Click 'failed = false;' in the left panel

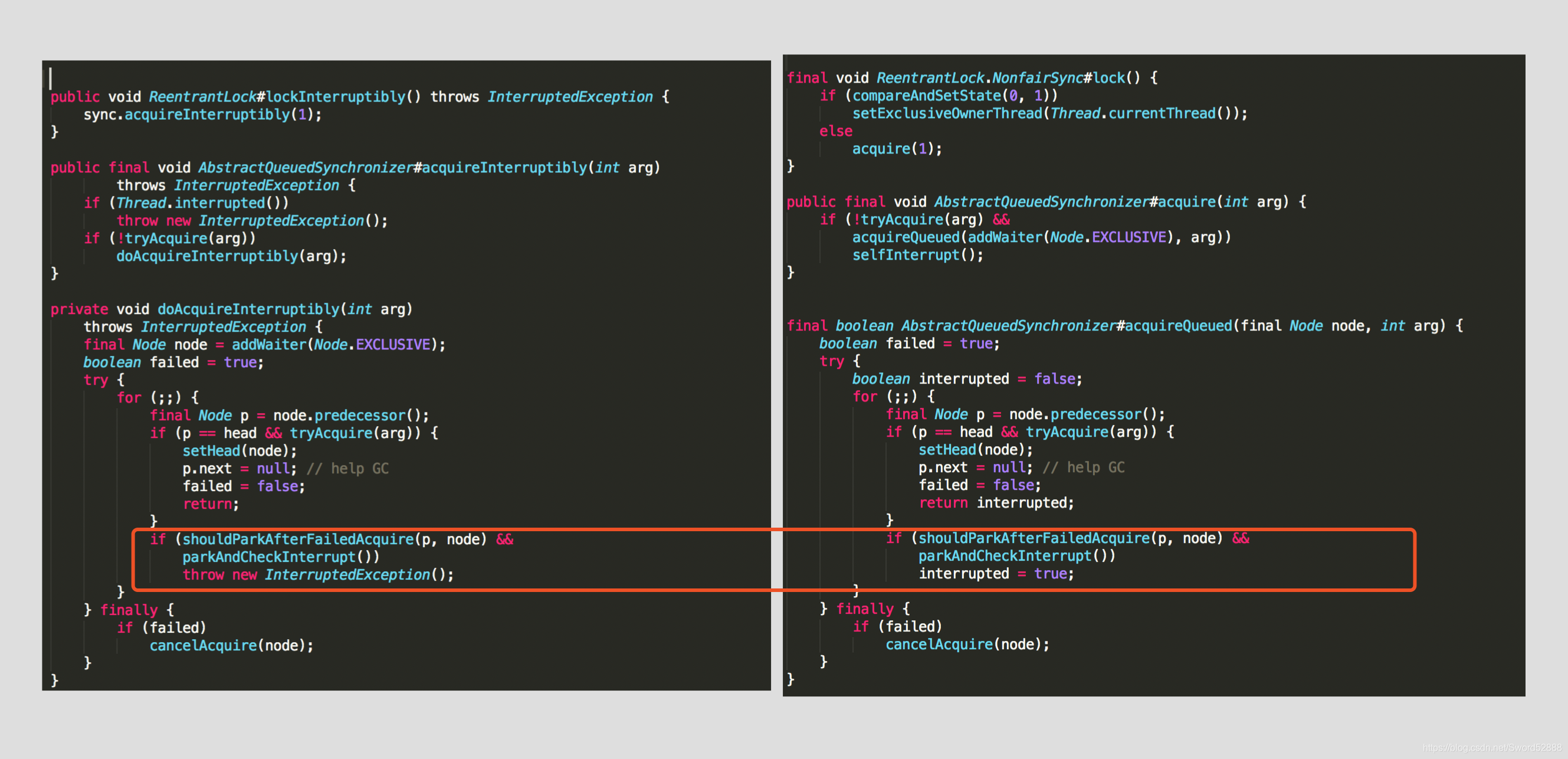pos(244,486)
